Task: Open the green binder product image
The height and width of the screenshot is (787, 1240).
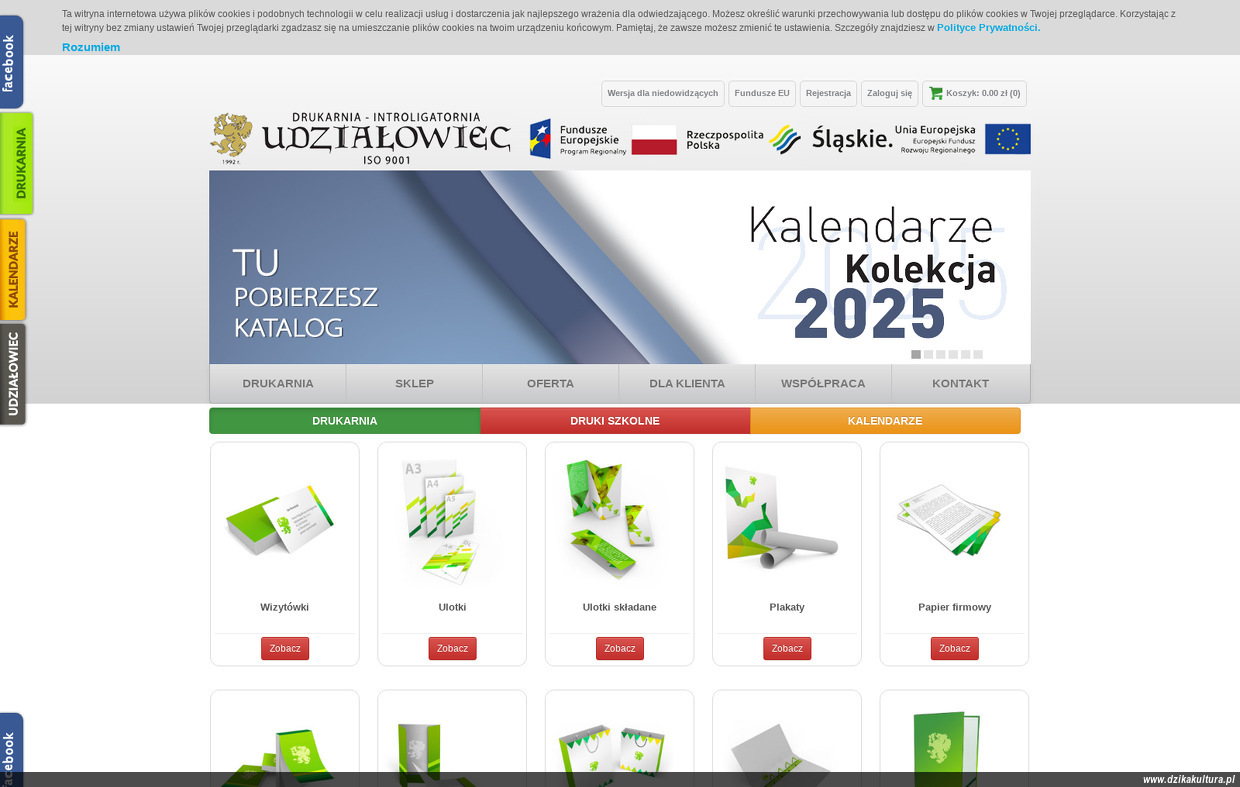Action: click(947, 748)
